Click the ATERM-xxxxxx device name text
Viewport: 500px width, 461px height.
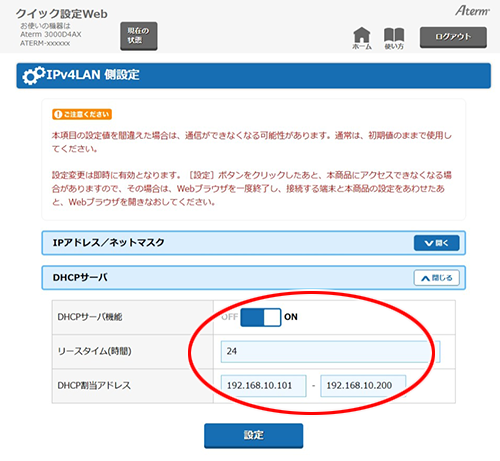pos(45,43)
